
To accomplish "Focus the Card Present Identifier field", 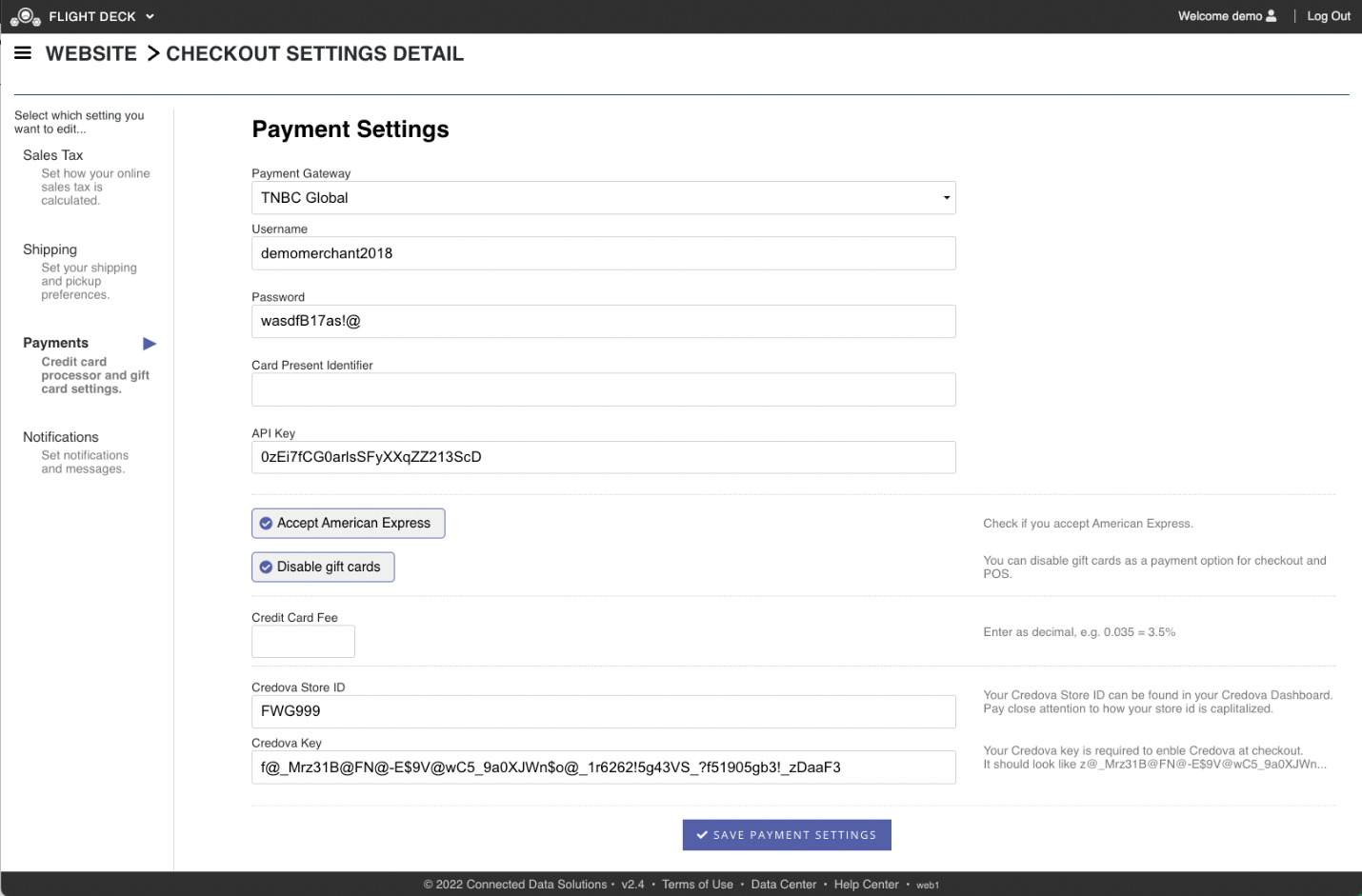I will [603, 389].
